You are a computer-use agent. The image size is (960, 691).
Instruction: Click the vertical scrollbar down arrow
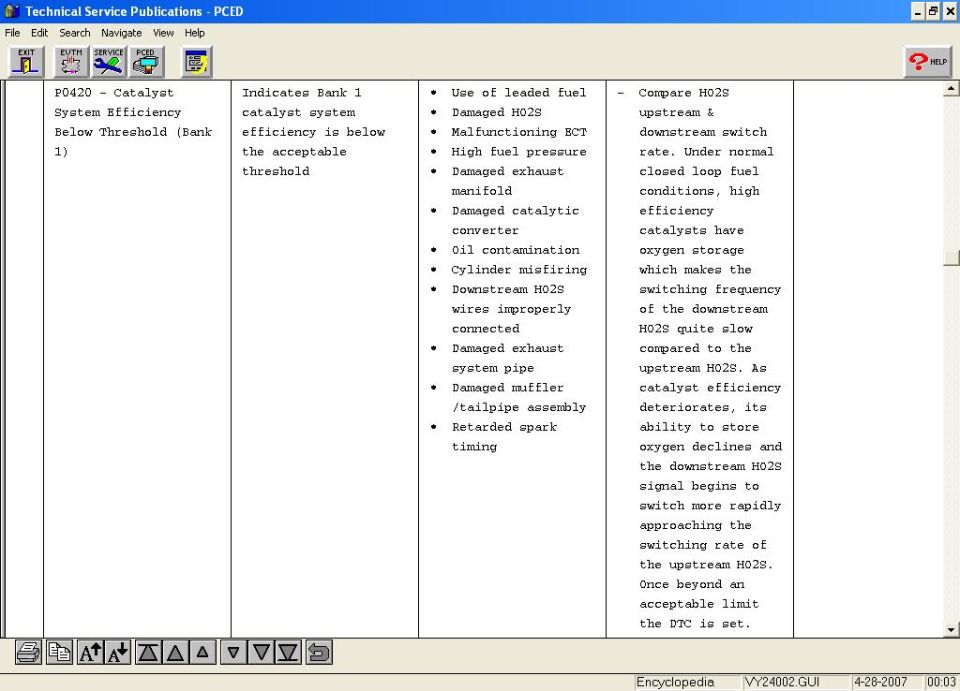(x=951, y=629)
